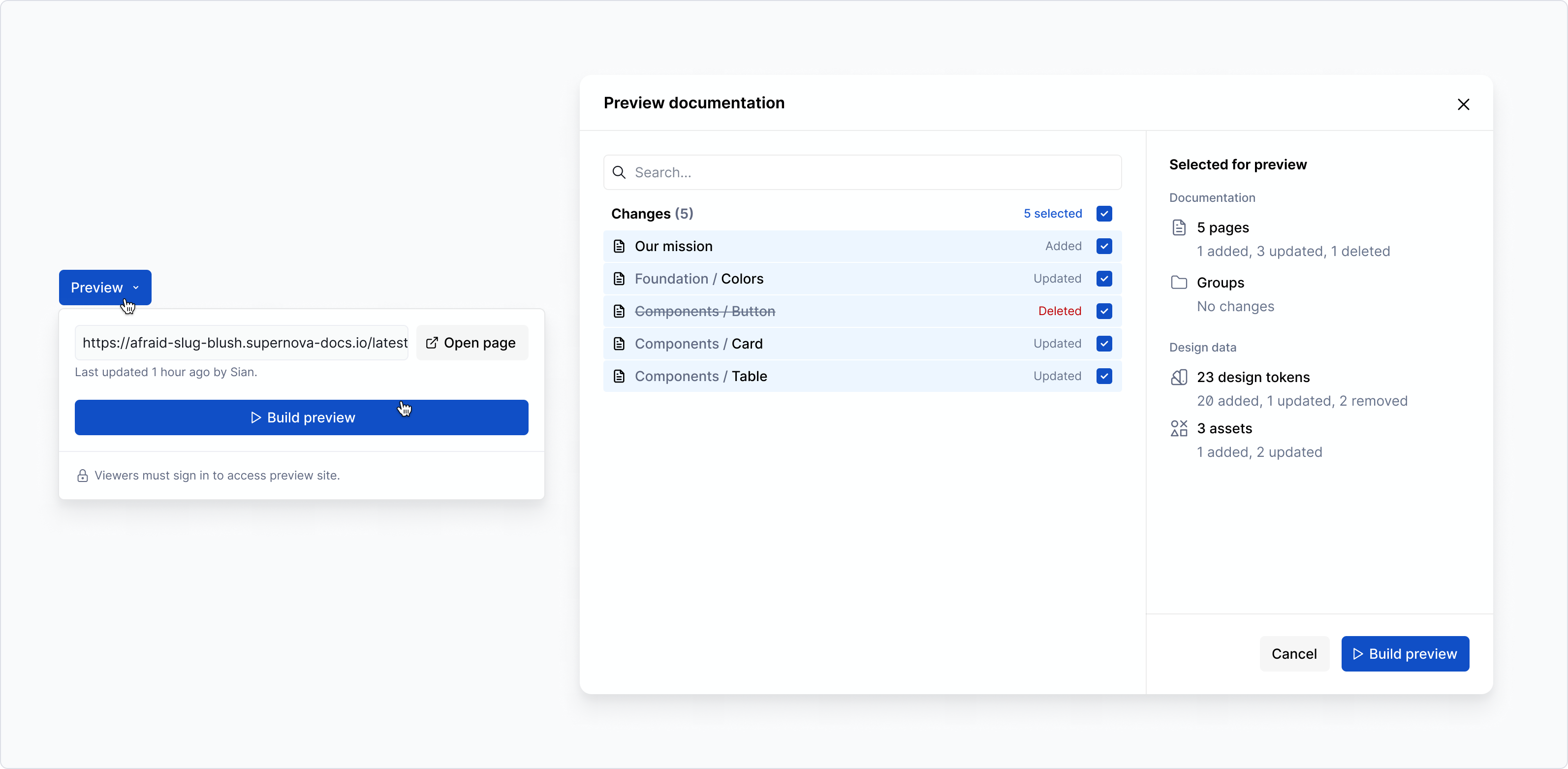Click the search magnifier icon
The height and width of the screenshot is (769, 1568).
coord(619,172)
